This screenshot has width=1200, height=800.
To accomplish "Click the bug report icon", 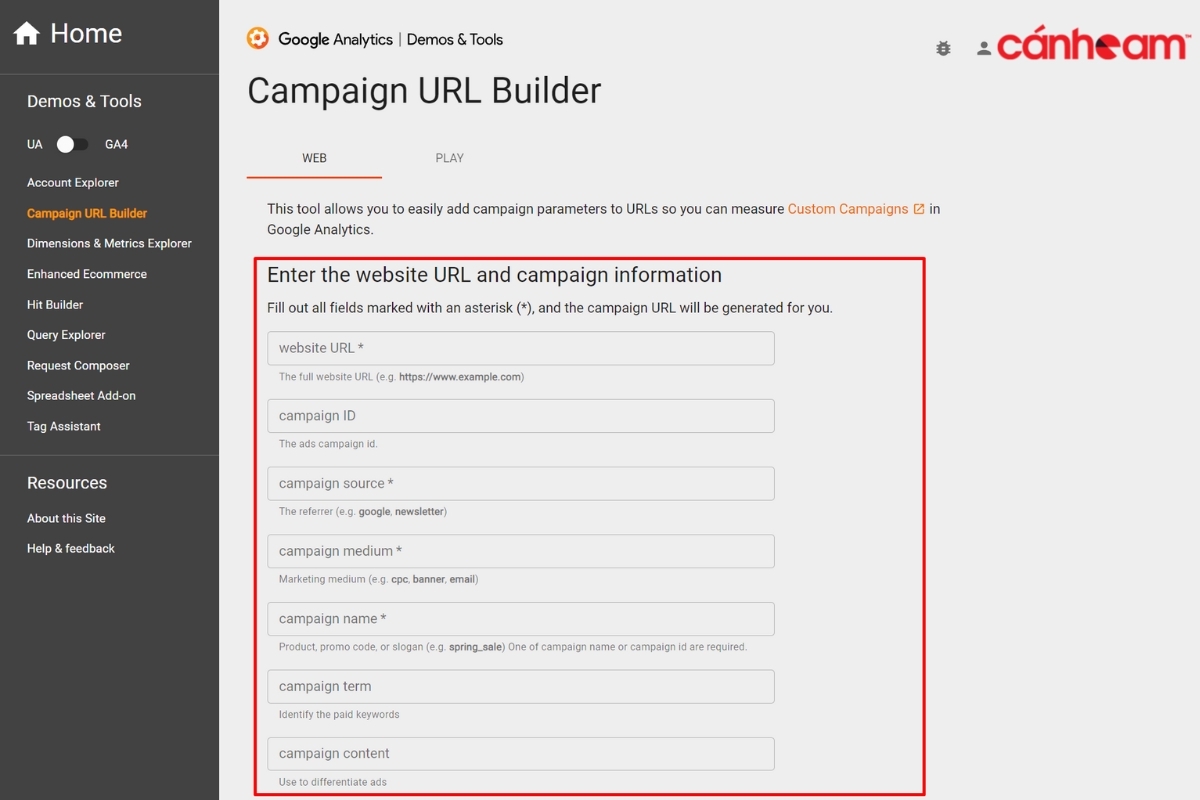I will click(x=943, y=48).
